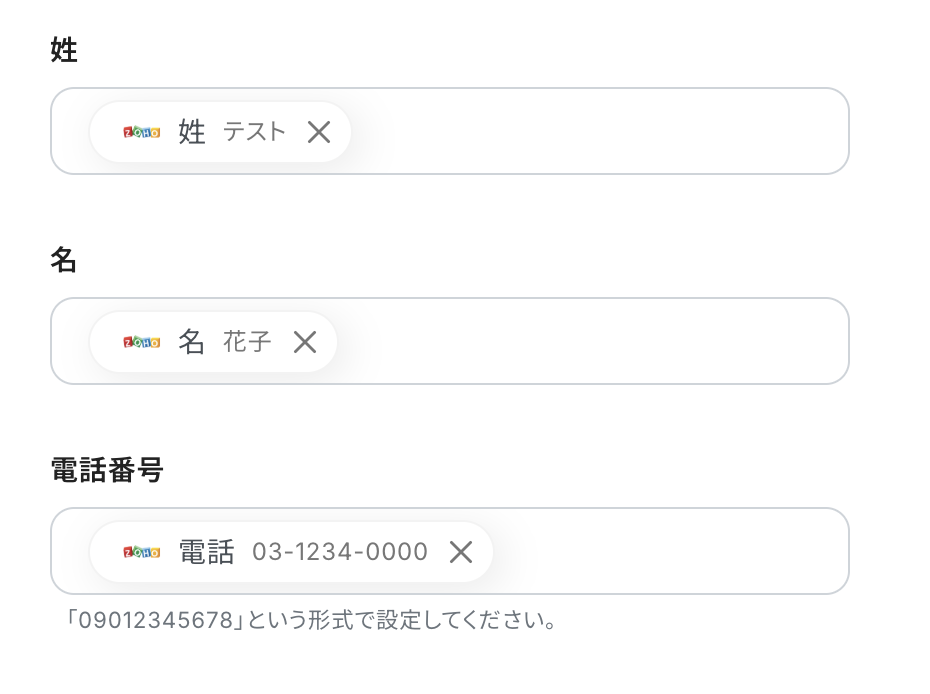
Task: Click the という形式で設定してください hint text
Action: click(x=402, y=621)
